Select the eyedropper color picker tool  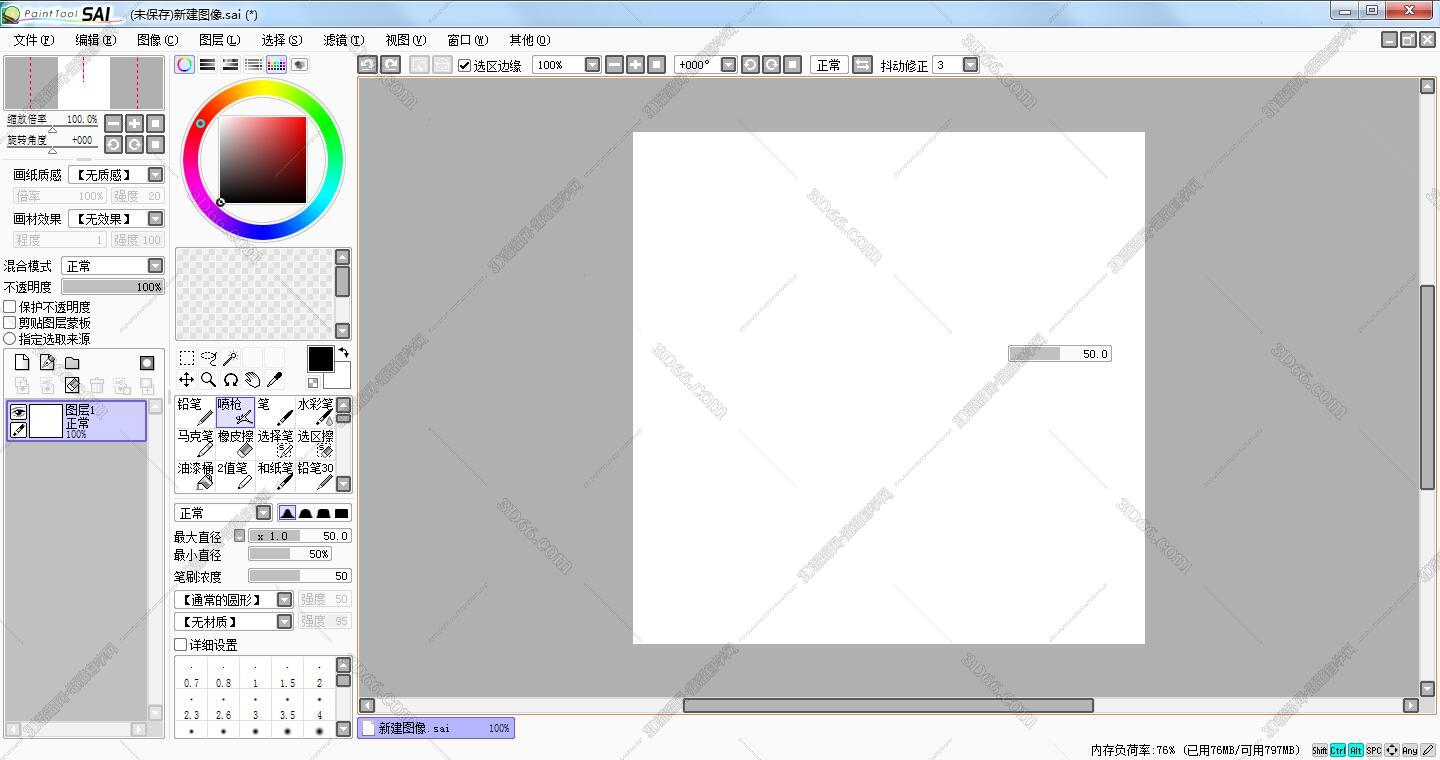pyautogui.click(x=274, y=380)
